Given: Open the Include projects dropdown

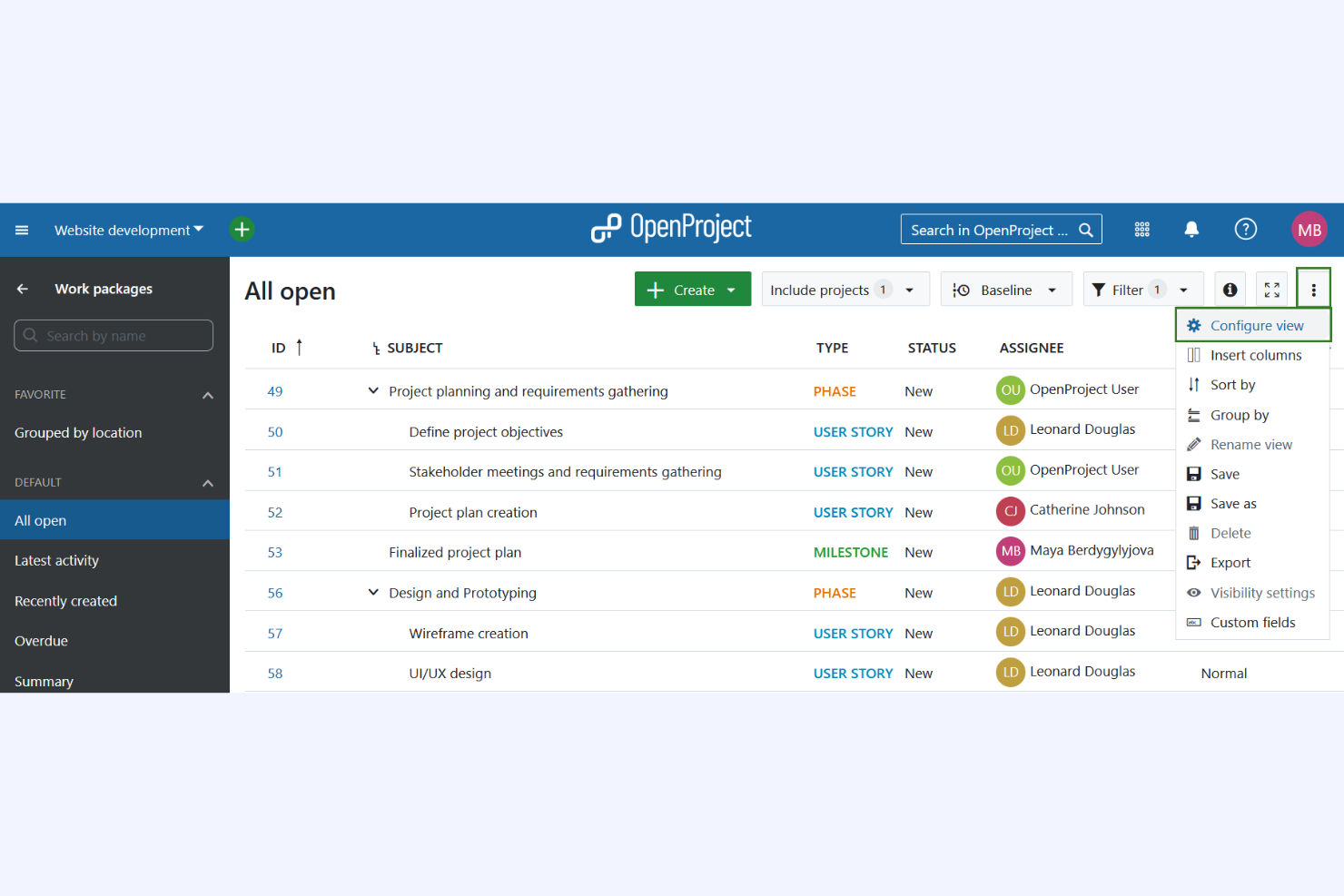Looking at the screenshot, I should tap(845, 290).
